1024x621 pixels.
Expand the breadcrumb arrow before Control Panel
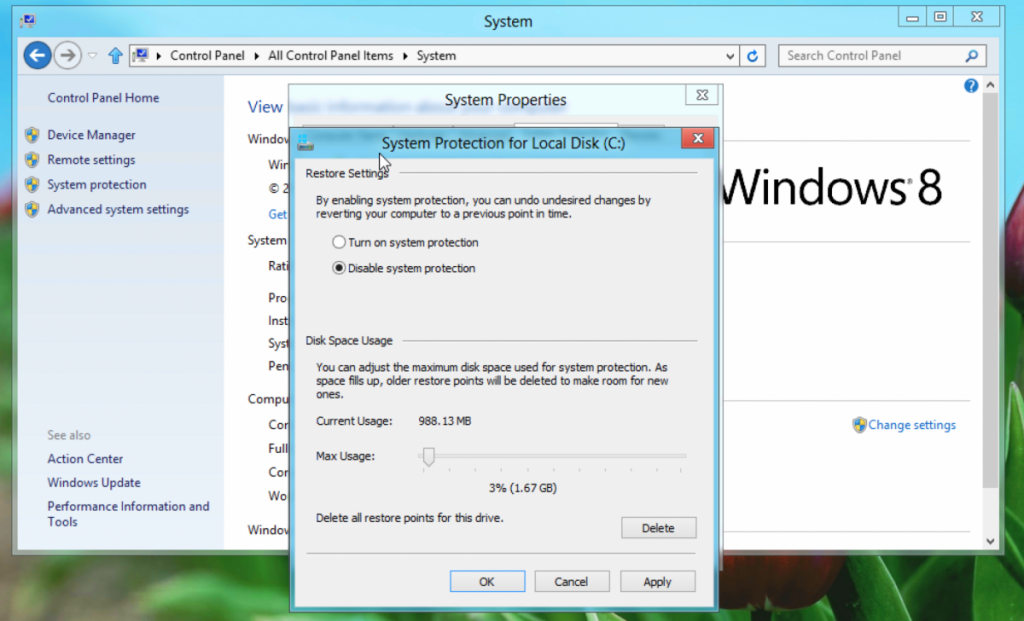[x=159, y=56]
